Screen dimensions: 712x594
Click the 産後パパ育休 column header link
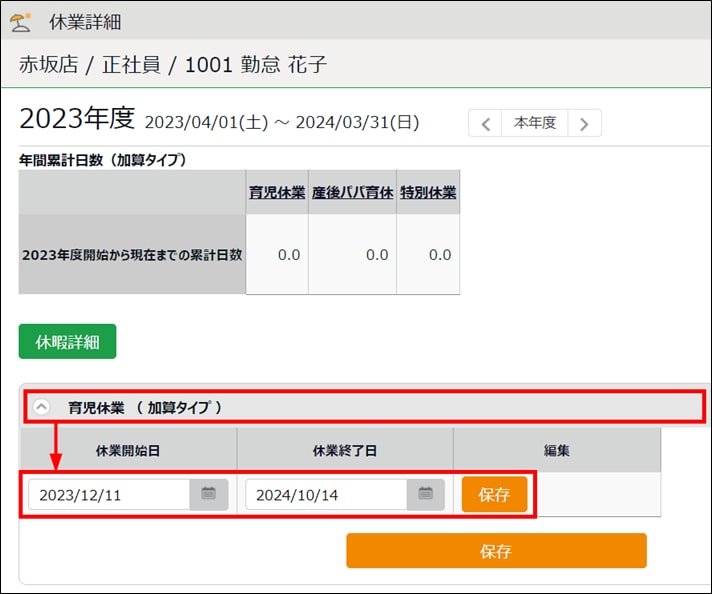coord(351,192)
